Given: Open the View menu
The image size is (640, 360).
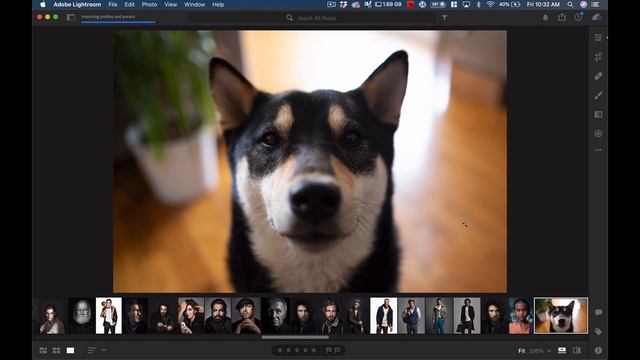Looking at the screenshot, I should pyautogui.click(x=171, y=4).
